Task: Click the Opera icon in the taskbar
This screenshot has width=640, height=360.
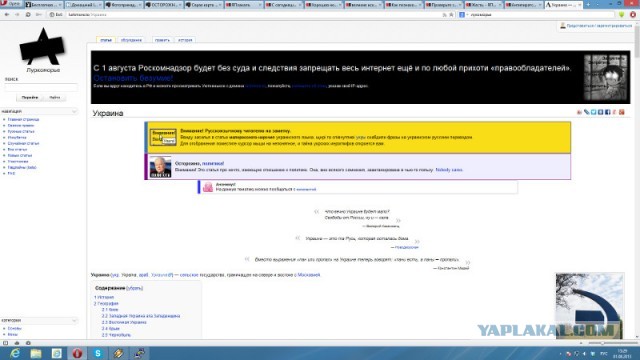Action: tap(77, 353)
